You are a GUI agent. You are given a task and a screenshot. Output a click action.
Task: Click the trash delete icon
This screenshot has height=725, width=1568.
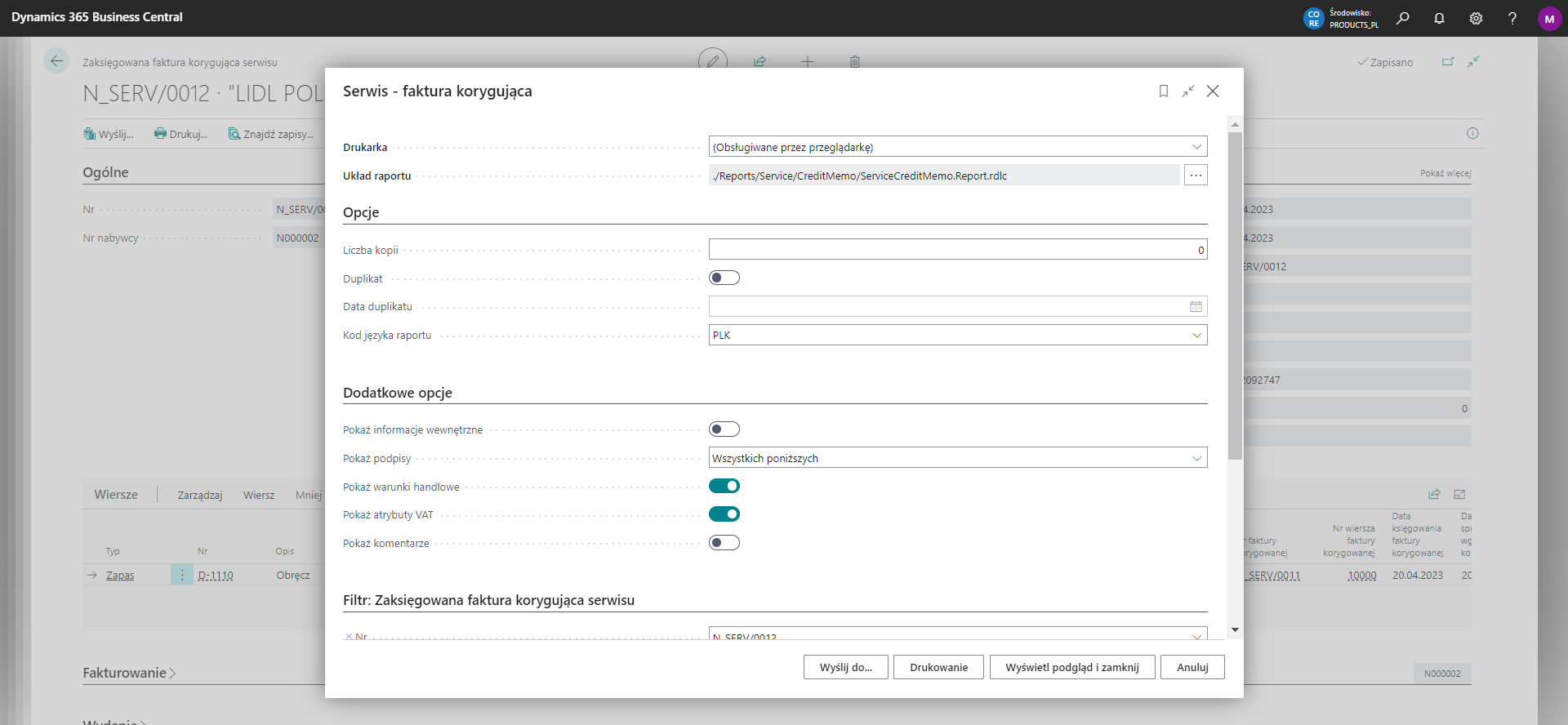(854, 61)
